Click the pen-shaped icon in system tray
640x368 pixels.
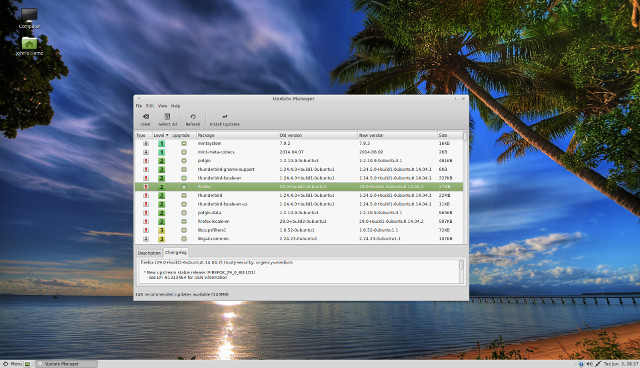coord(598,364)
